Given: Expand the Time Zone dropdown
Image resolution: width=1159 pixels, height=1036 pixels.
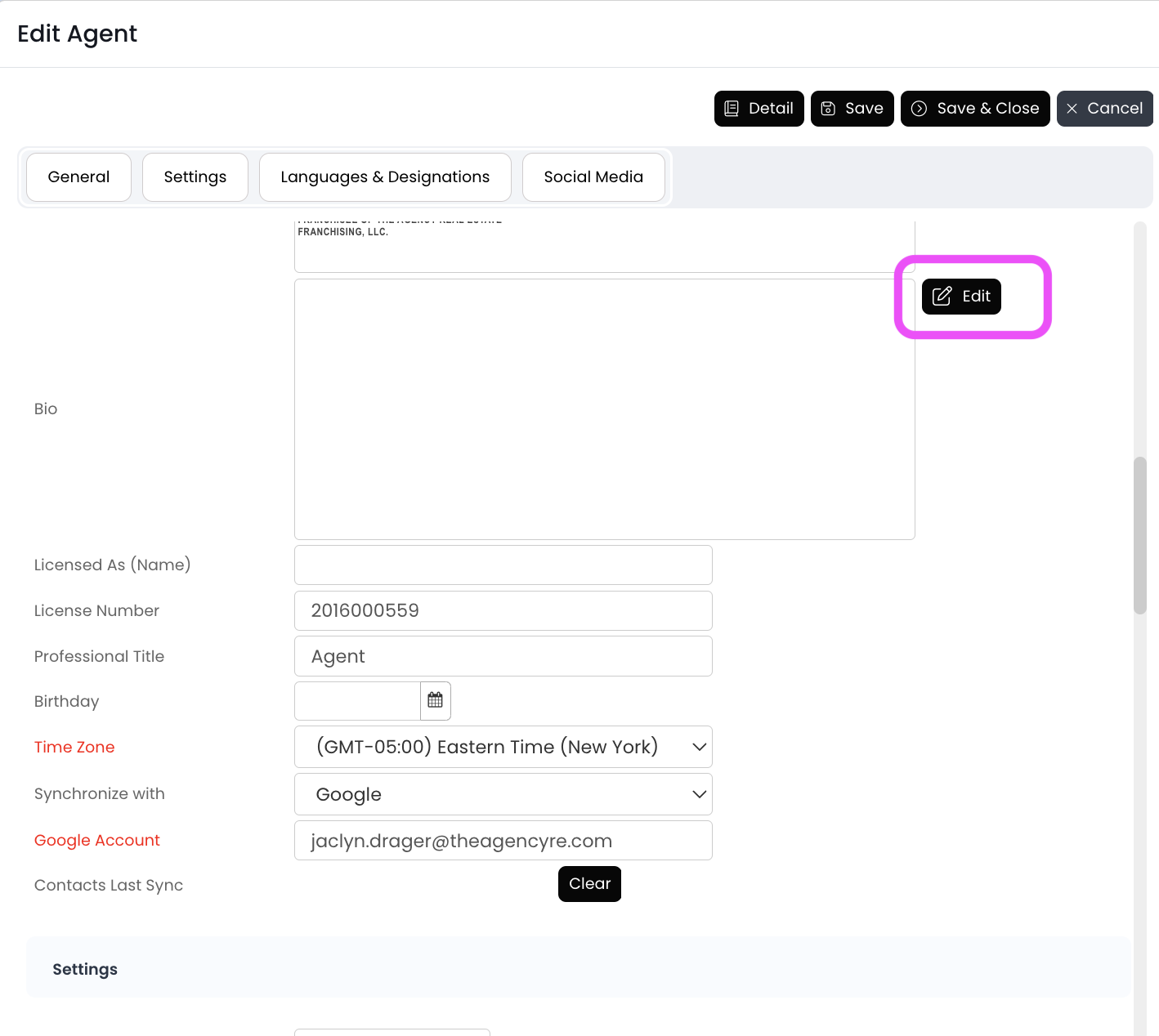Looking at the screenshot, I should 699,747.
